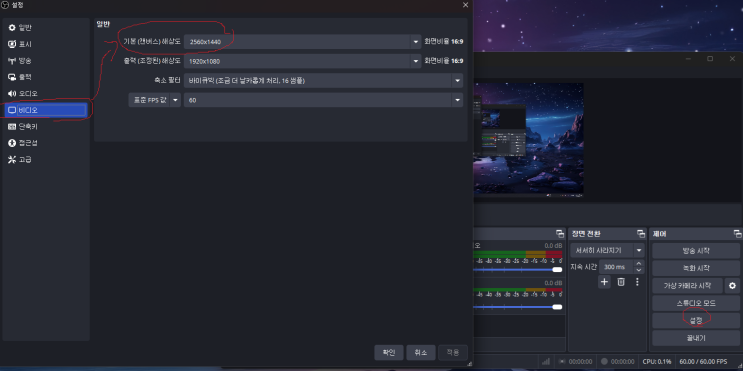Viewport: 743px width, 371px height.
Task: Undock the 장면 전환 panel via its float icon
Action: [641, 234]
